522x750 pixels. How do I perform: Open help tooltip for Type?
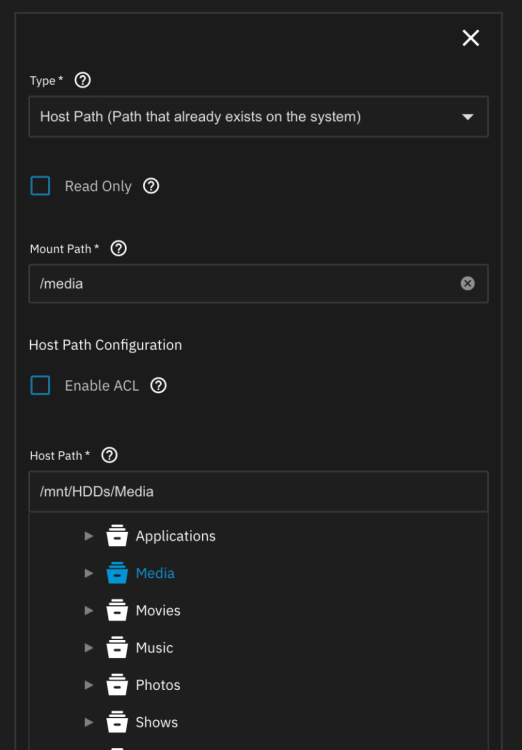(x=83, y=80)
